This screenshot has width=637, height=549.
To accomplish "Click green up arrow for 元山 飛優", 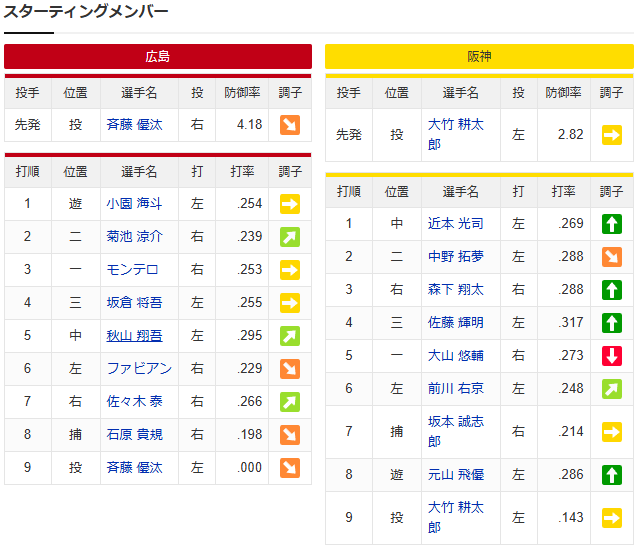I will [612, 475].
